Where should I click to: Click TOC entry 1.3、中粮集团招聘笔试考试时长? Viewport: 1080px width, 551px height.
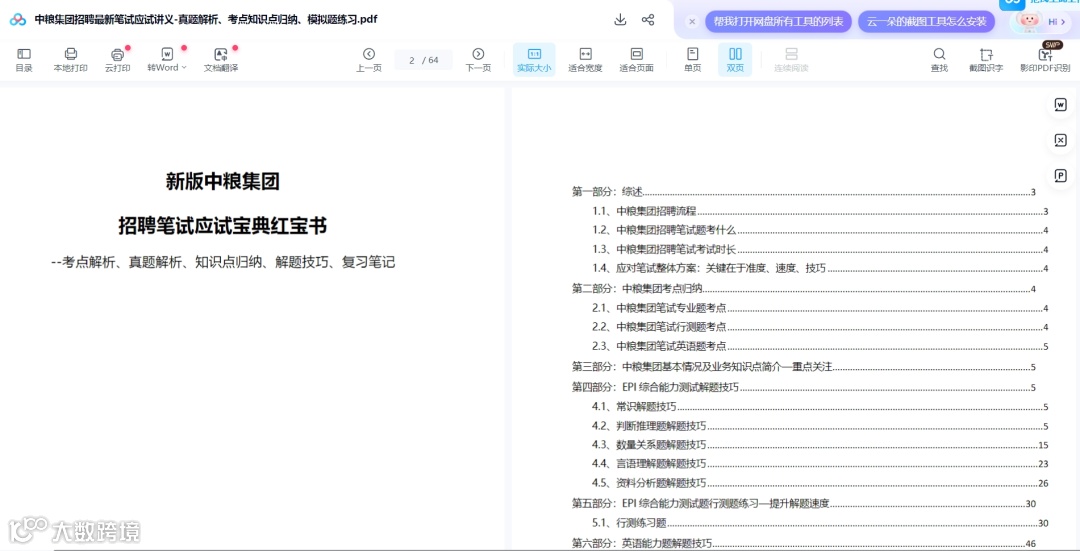[820, 249]
